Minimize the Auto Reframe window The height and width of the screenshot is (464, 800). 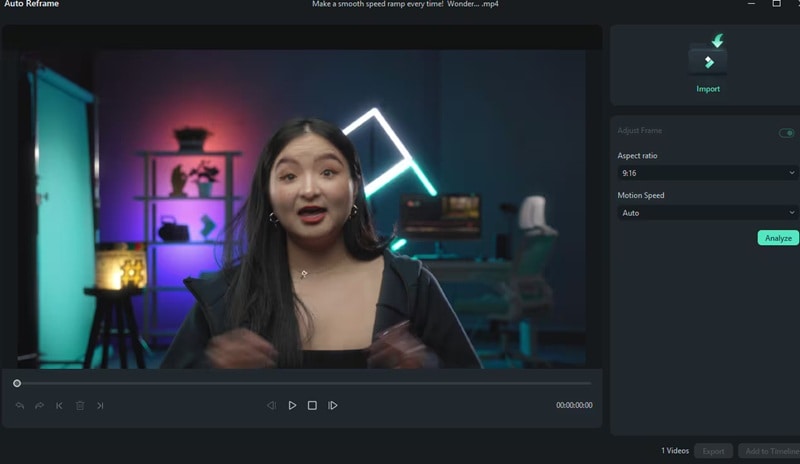pyautogui.click(x=751, y=4)
